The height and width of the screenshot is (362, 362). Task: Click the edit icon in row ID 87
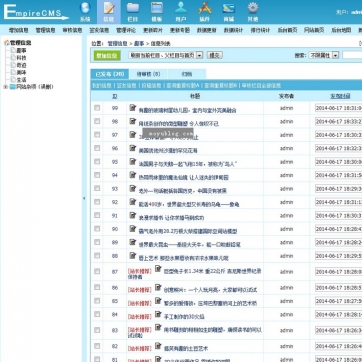158,269
